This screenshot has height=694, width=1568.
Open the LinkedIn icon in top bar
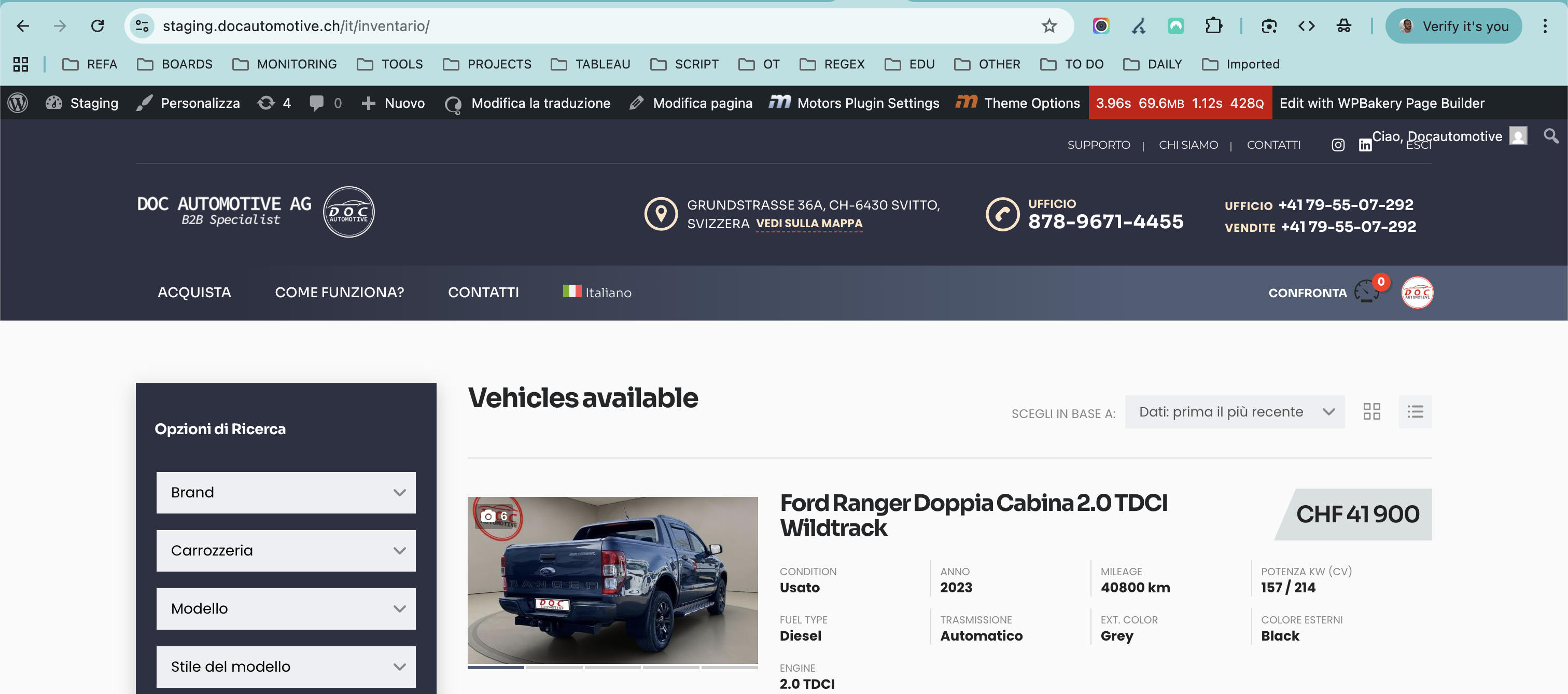click(1365, 145)
